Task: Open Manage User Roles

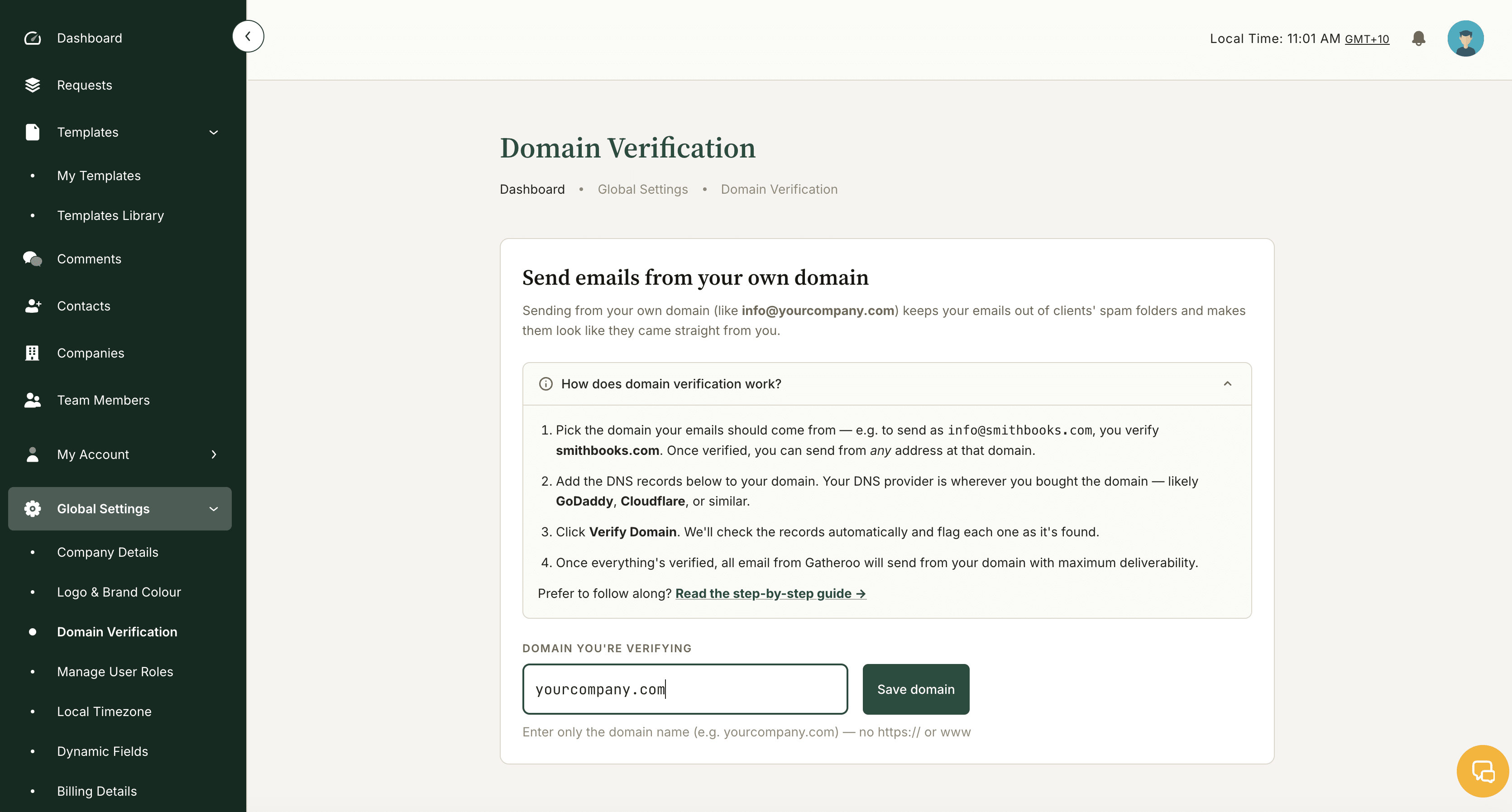Action: (115, 672)
